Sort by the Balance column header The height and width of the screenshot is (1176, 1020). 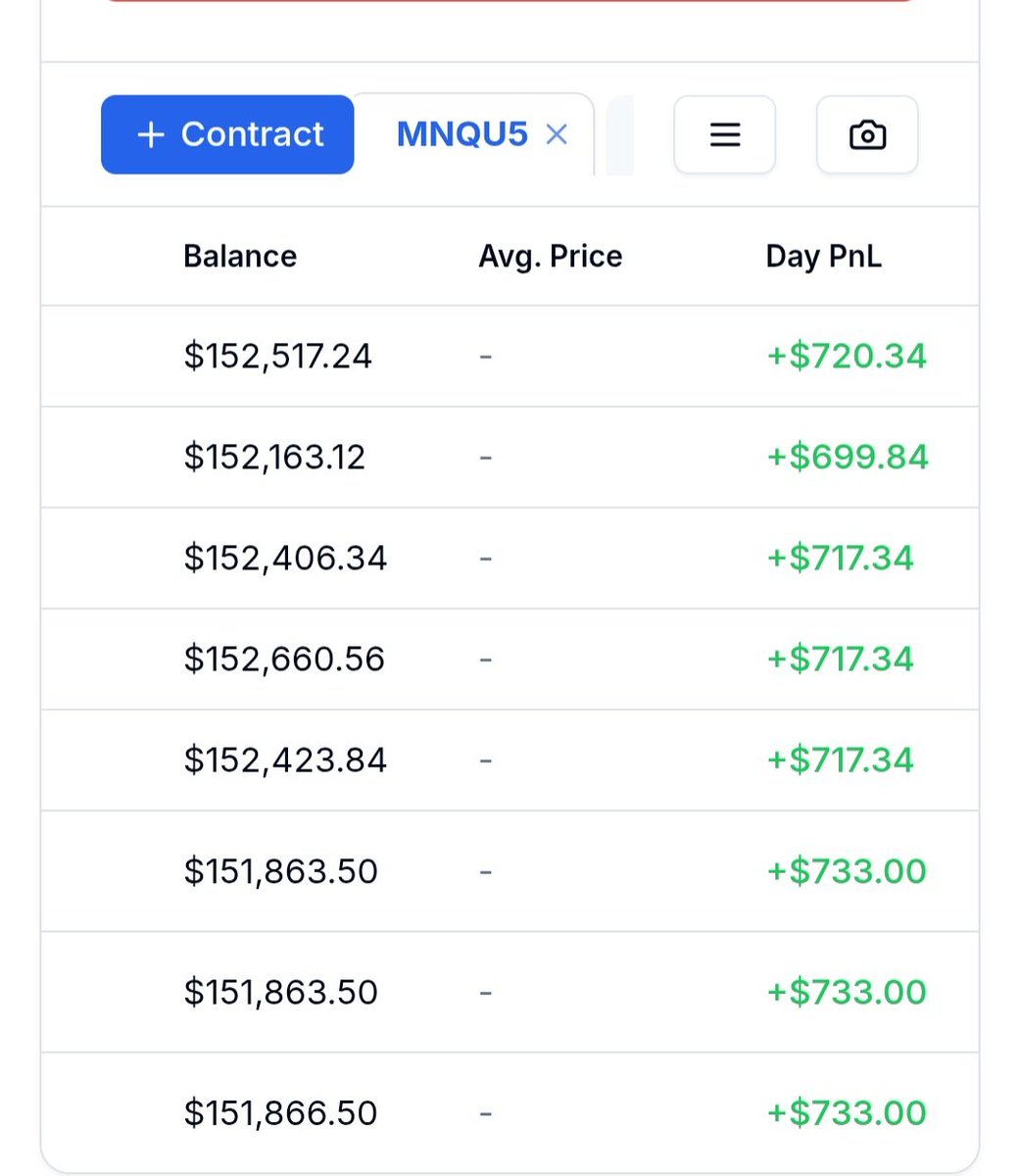click(x=240, y=256)
